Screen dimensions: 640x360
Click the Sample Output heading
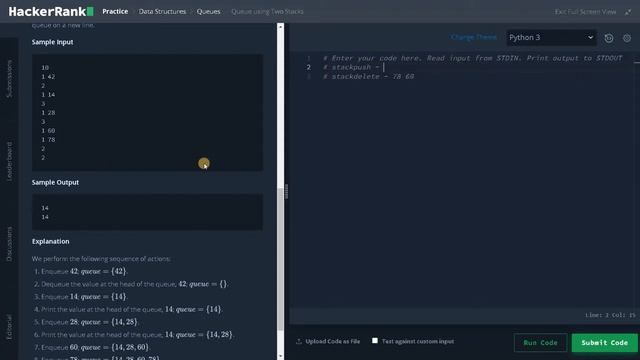pos(56,182)
